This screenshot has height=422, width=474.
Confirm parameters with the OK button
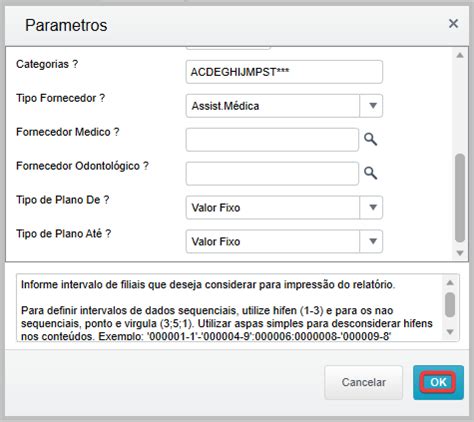438,382
